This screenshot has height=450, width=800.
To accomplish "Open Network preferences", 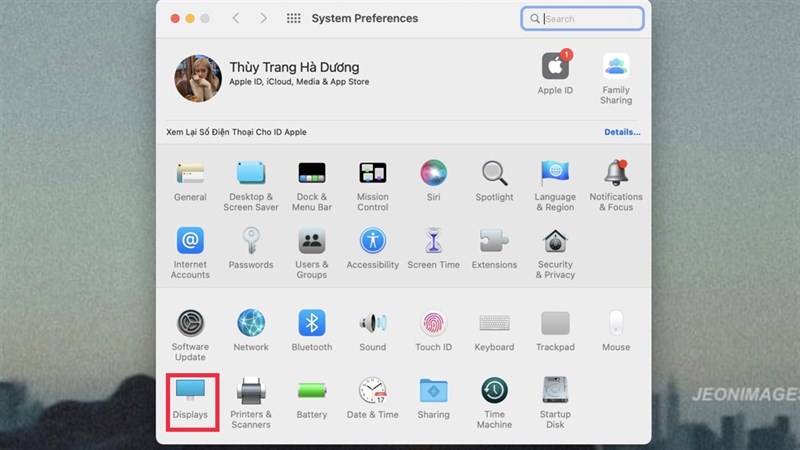I will [x=251, y=331].
